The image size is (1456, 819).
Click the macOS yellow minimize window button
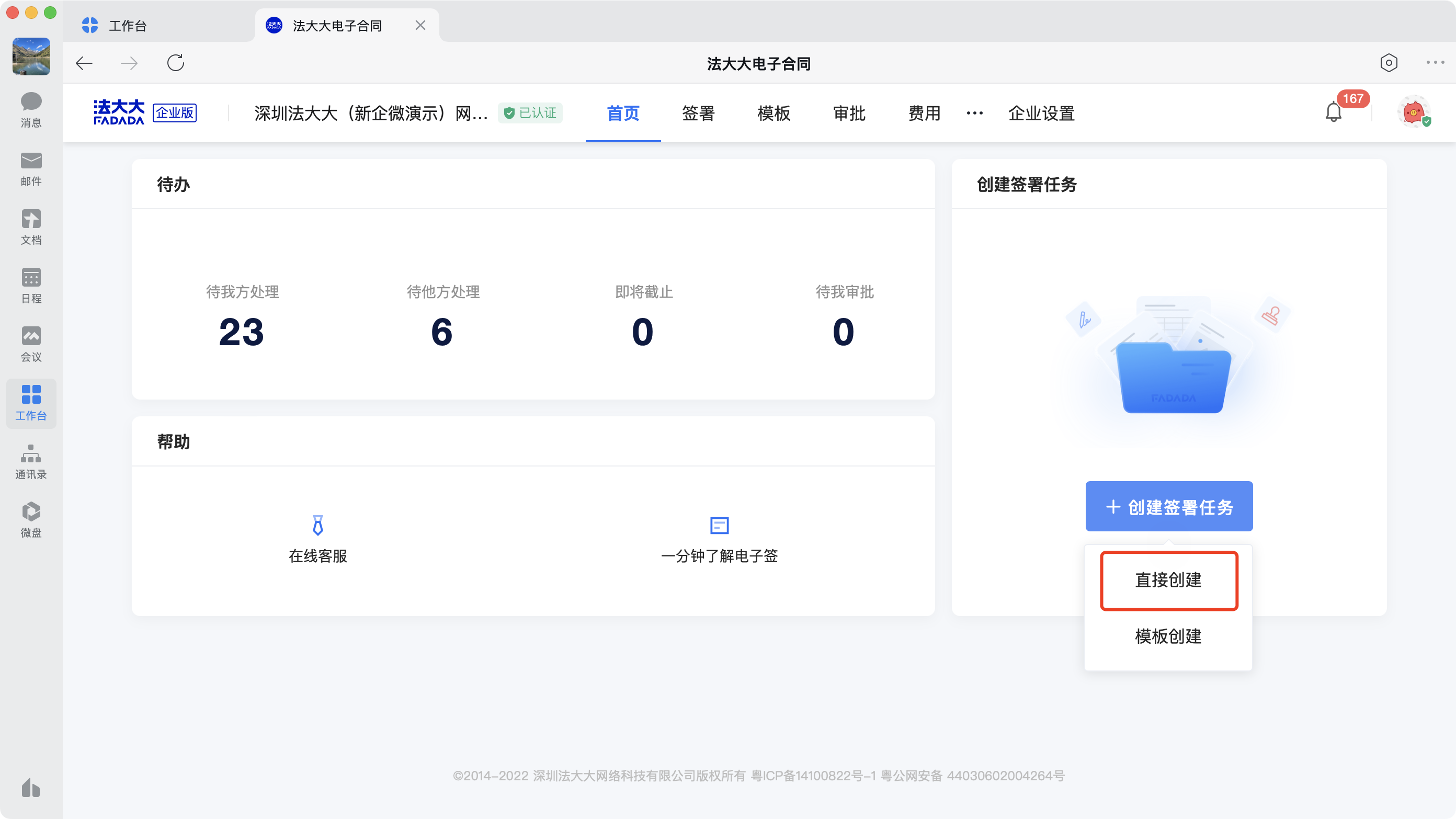point(32,13)
